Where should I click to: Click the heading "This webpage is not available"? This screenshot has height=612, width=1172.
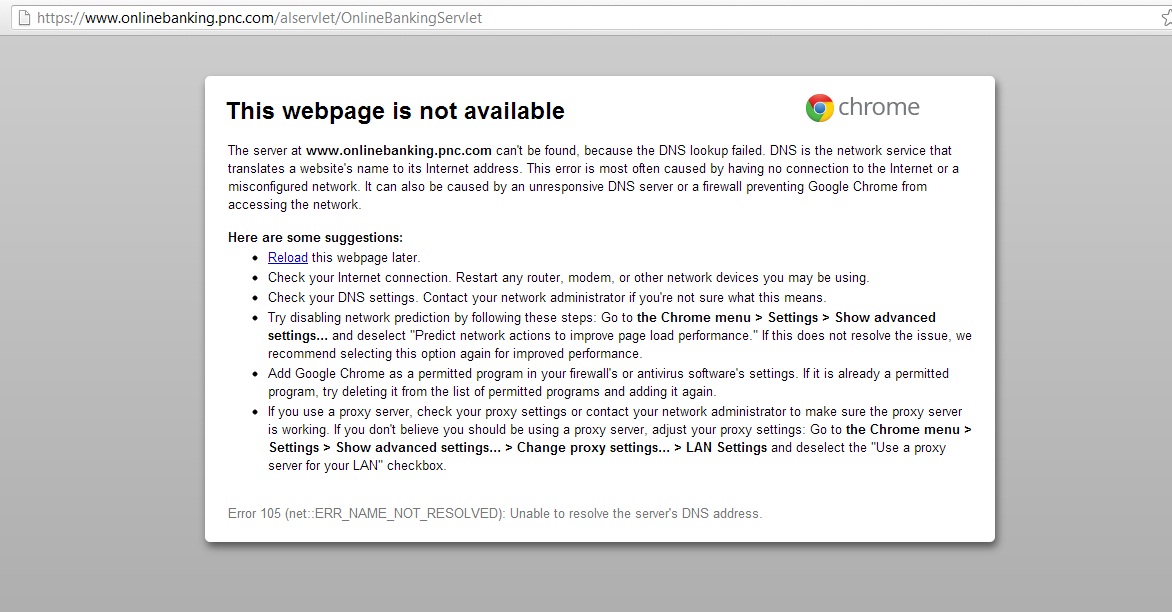tap(395, 111)
